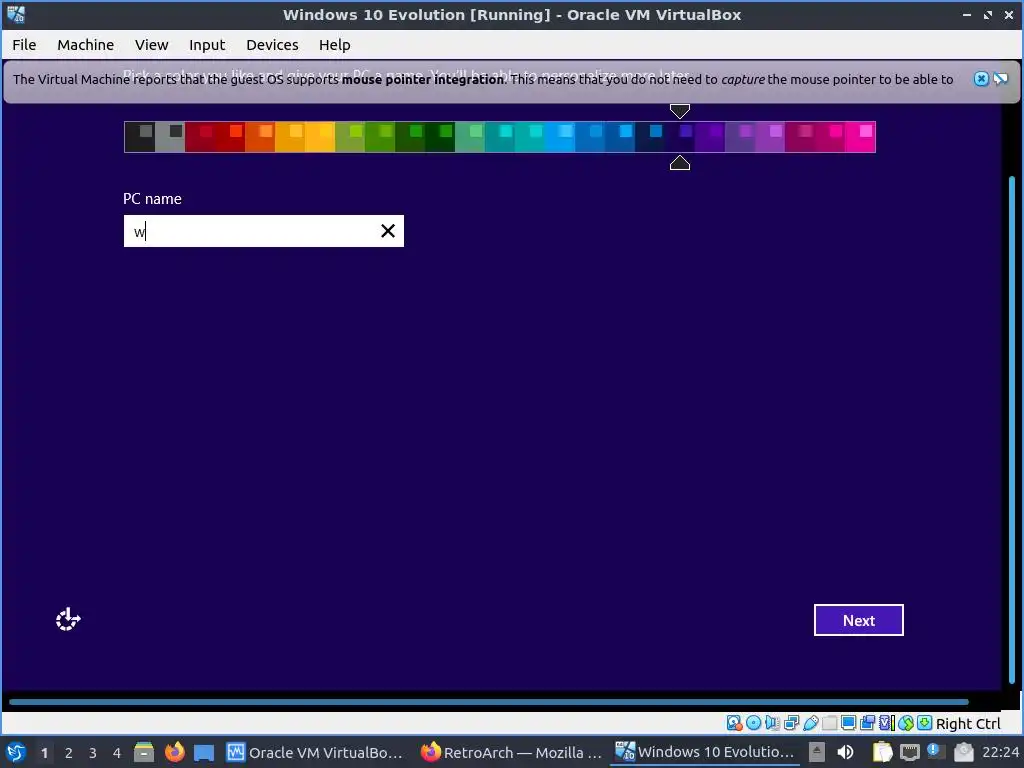Select the hot pink swatch at strip end
The height and width of the screenshot is (768, 1024).
(x=860, y=137)
